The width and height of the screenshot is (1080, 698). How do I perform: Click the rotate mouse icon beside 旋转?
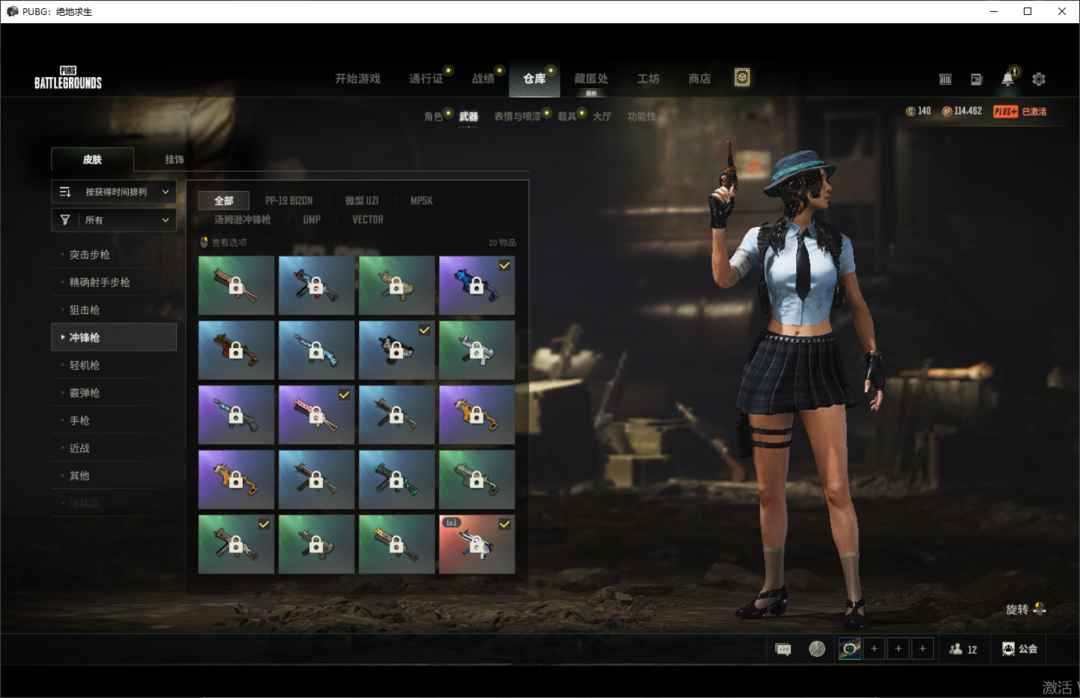(x=1039, y=608)
